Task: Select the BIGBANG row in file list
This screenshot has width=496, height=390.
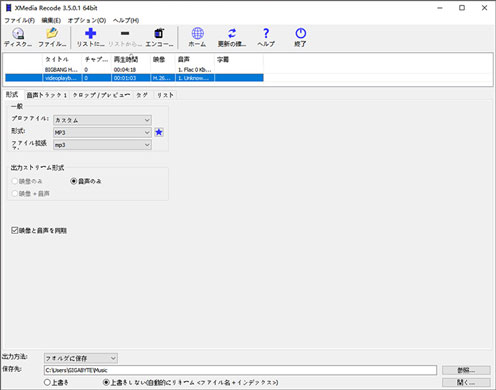Action: [134, 70]
